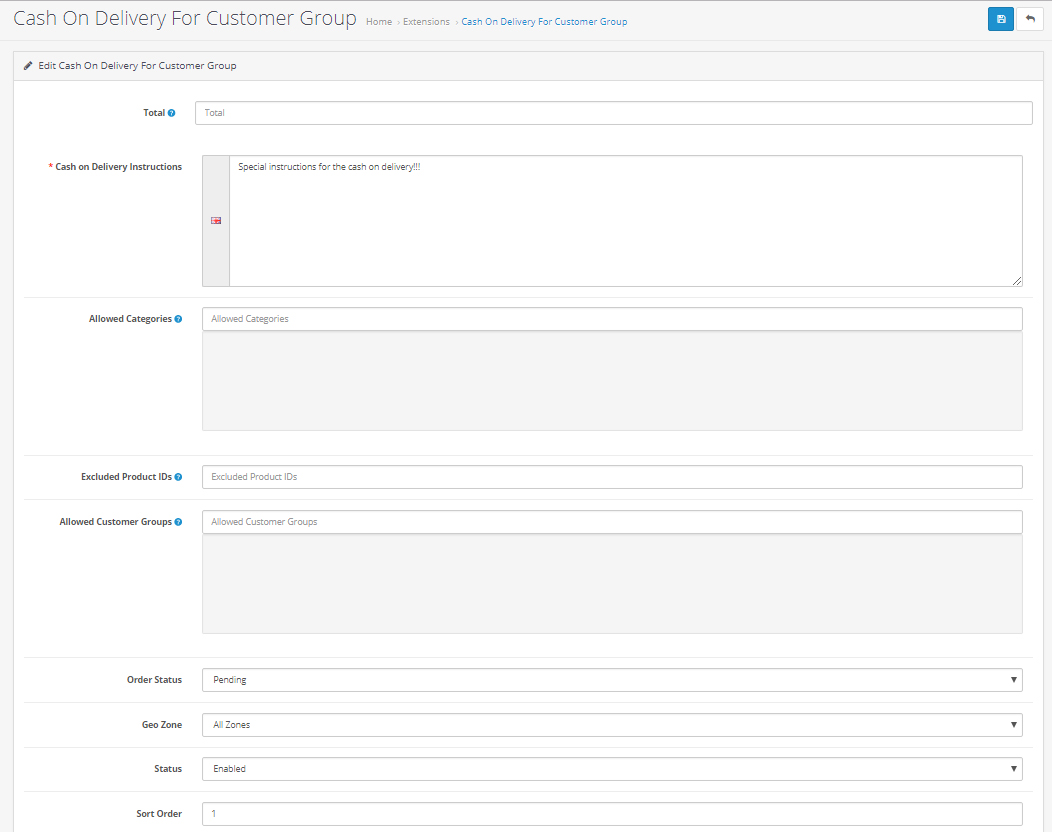
Task: Click the blue Save floppy disk icon
Action: pyautogui.click(x=1000, y=19)
